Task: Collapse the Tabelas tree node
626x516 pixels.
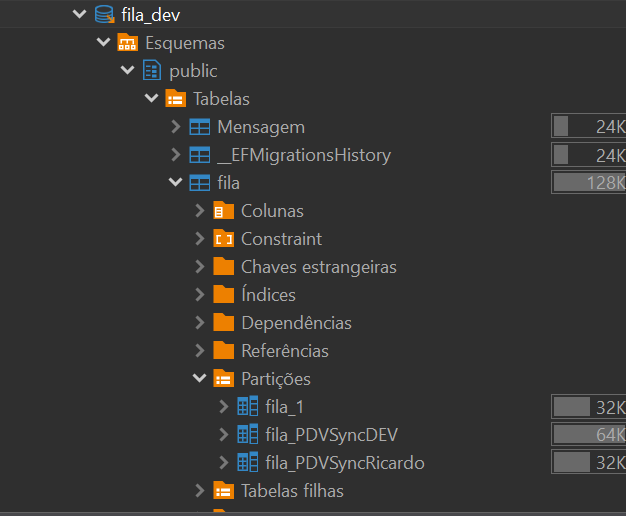Action: click(152, 99)
